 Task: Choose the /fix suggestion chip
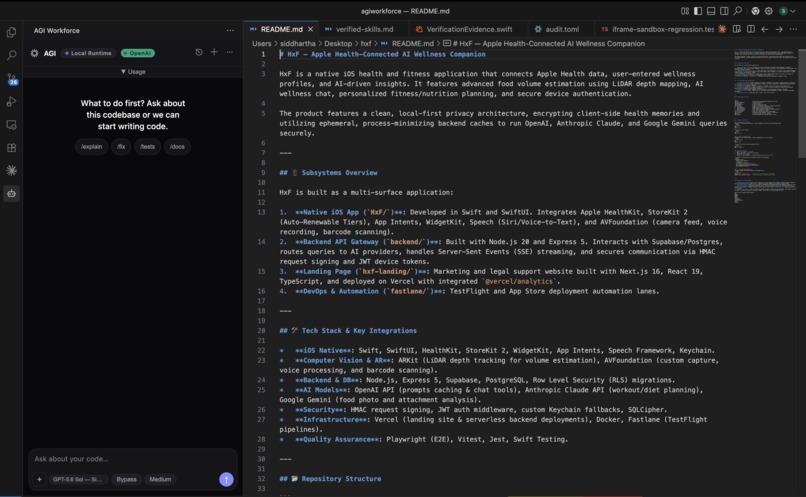pyautogui.click(x=121, y=146)
